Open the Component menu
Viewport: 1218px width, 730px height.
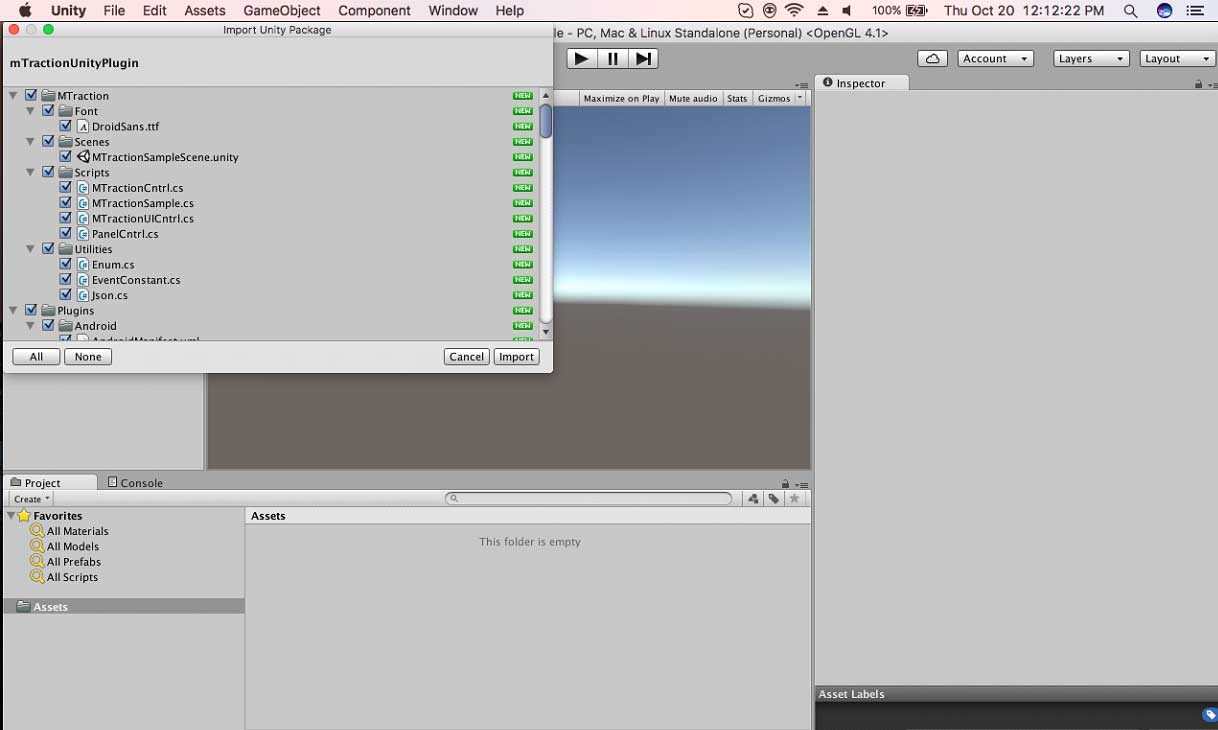pos(375,11)
